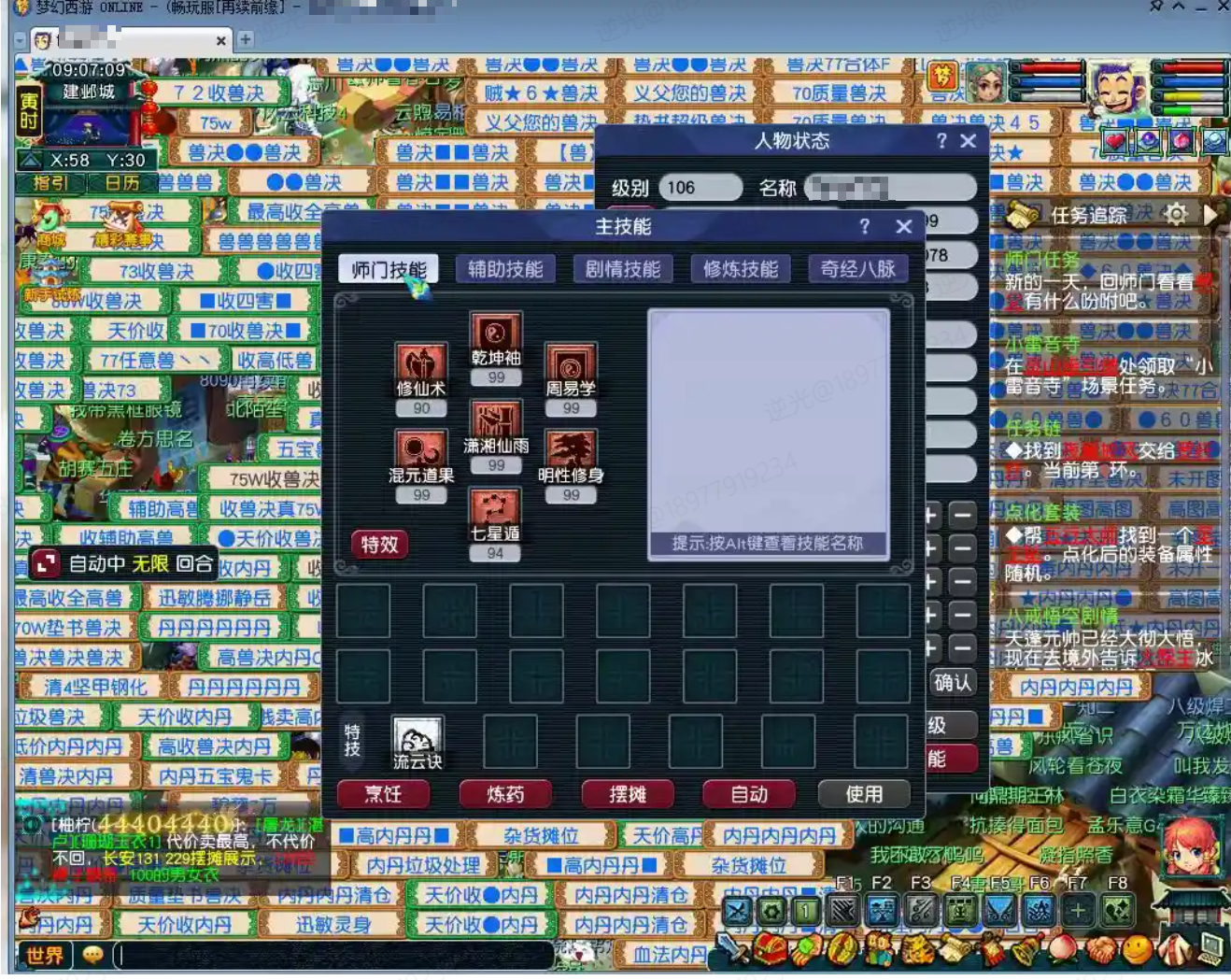Open the 指引 guide tab
Viewport: 1231px width, 980px height.
[50, 183]
